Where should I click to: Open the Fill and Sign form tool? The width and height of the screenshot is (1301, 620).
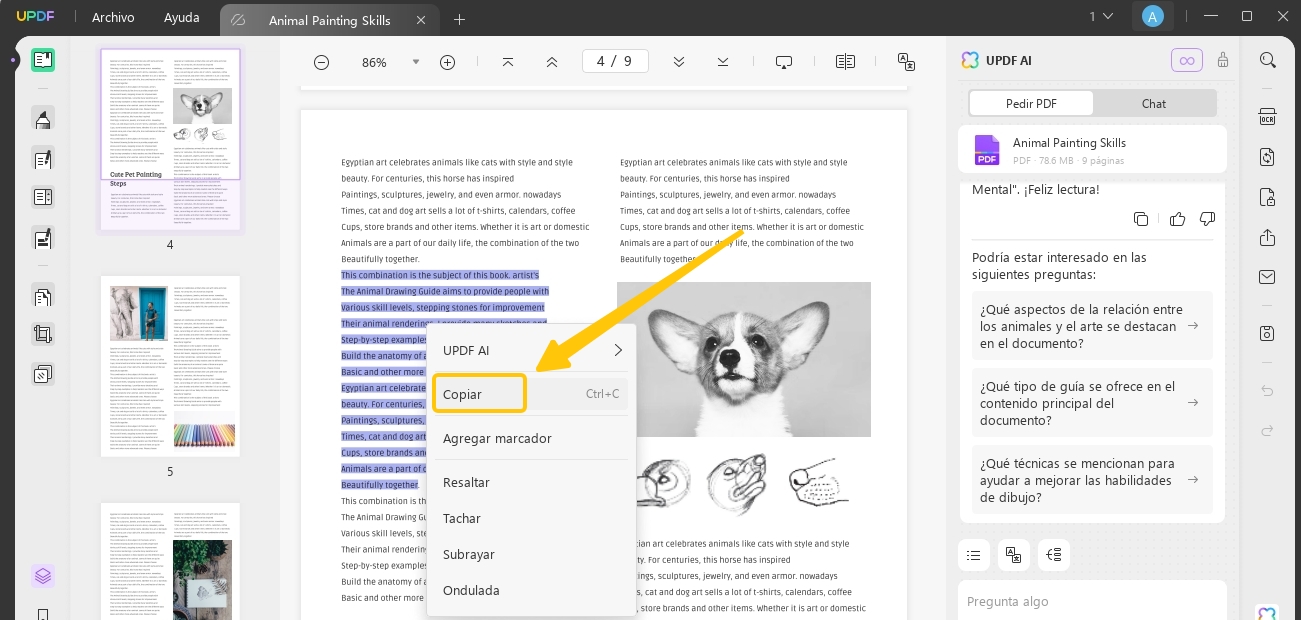pyautogui.click(x=43, y=239)
